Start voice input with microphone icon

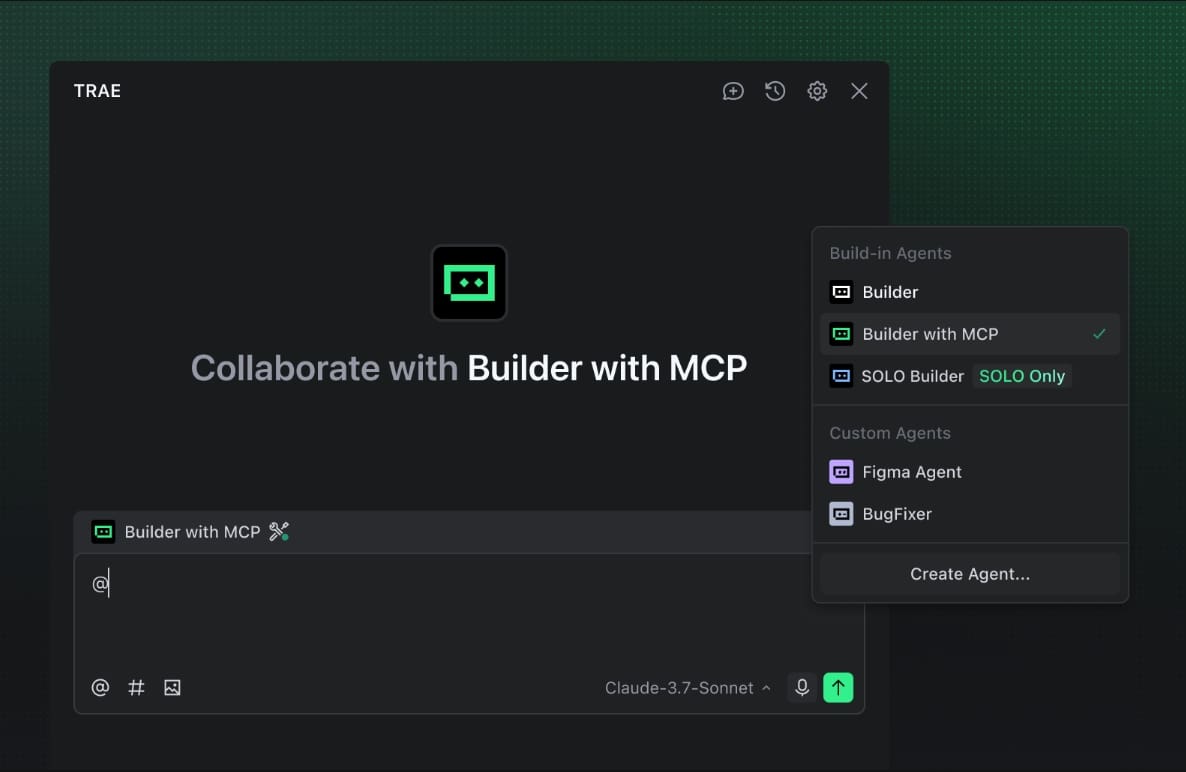[801, 688]
